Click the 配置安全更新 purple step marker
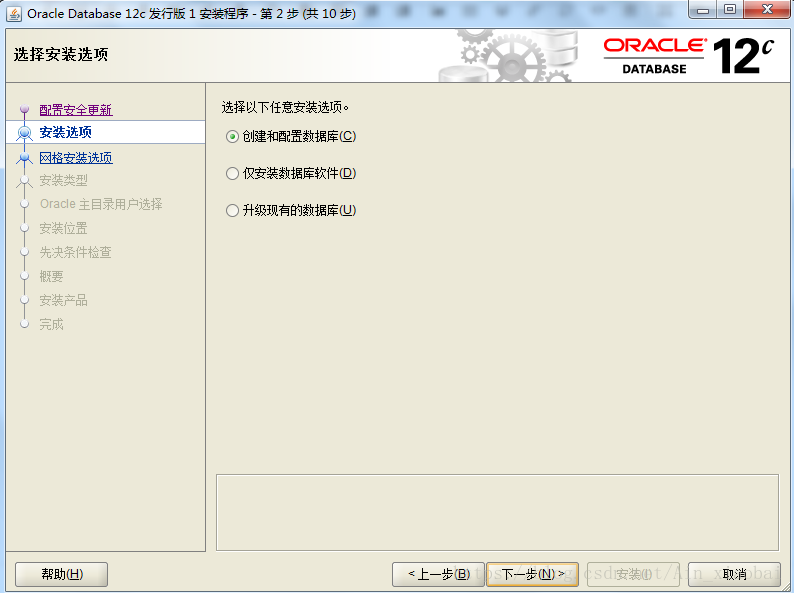This screenshot has height=593, width=794. [x=24, y=109]
